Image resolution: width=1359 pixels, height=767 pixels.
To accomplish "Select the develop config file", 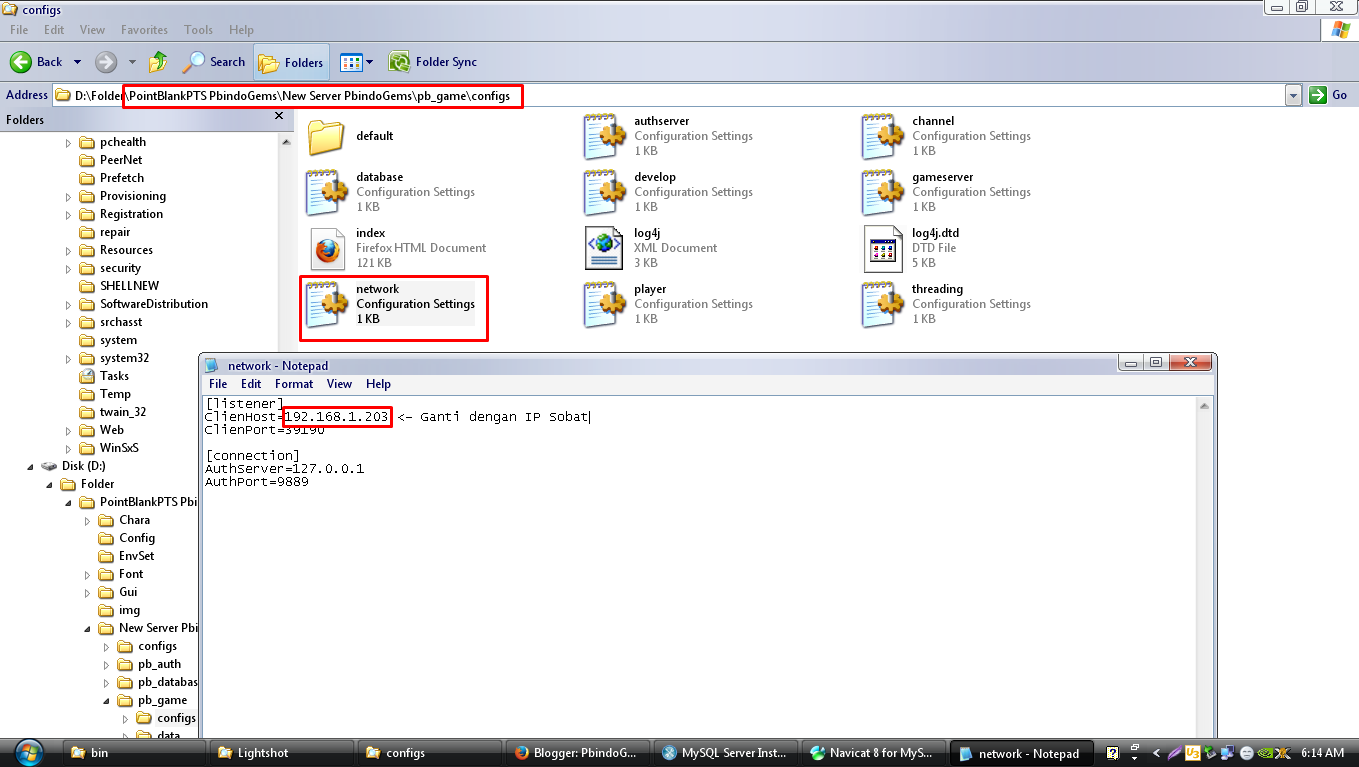I will coord(604,193).
